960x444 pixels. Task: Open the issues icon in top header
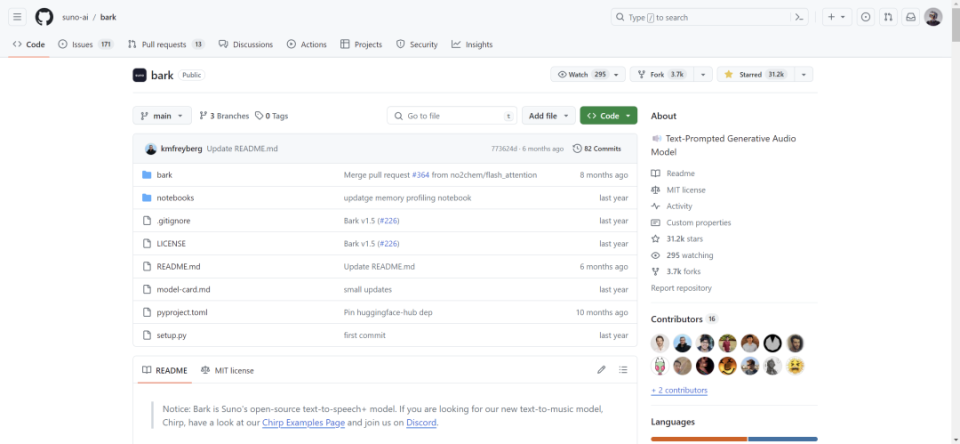coord(865,17)
